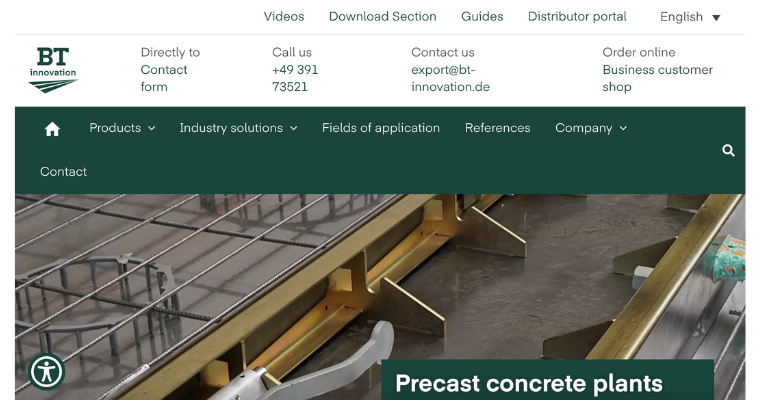Select Contact in the navigation bar
Viewport: 760px width, 400px height.
coord(63,172)
